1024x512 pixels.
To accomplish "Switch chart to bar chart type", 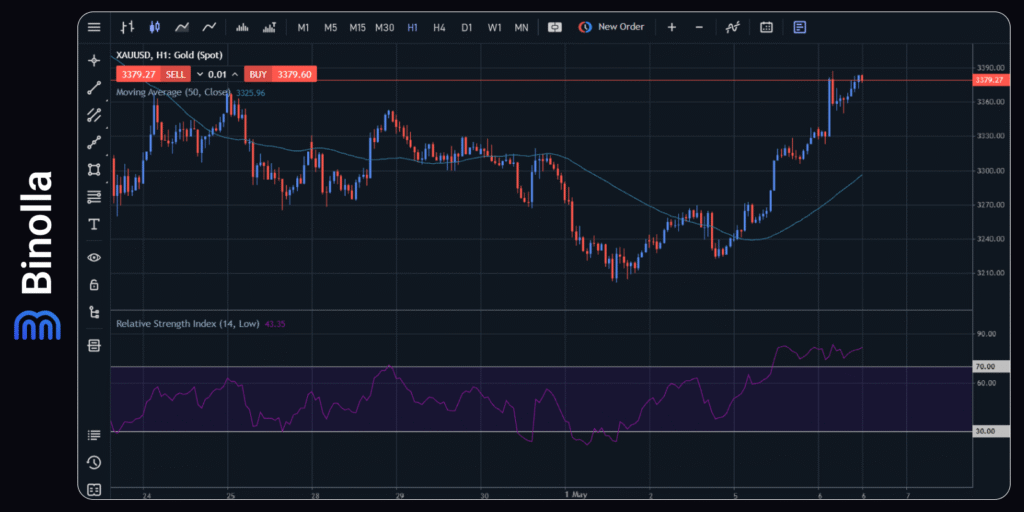I will (127, 27).
